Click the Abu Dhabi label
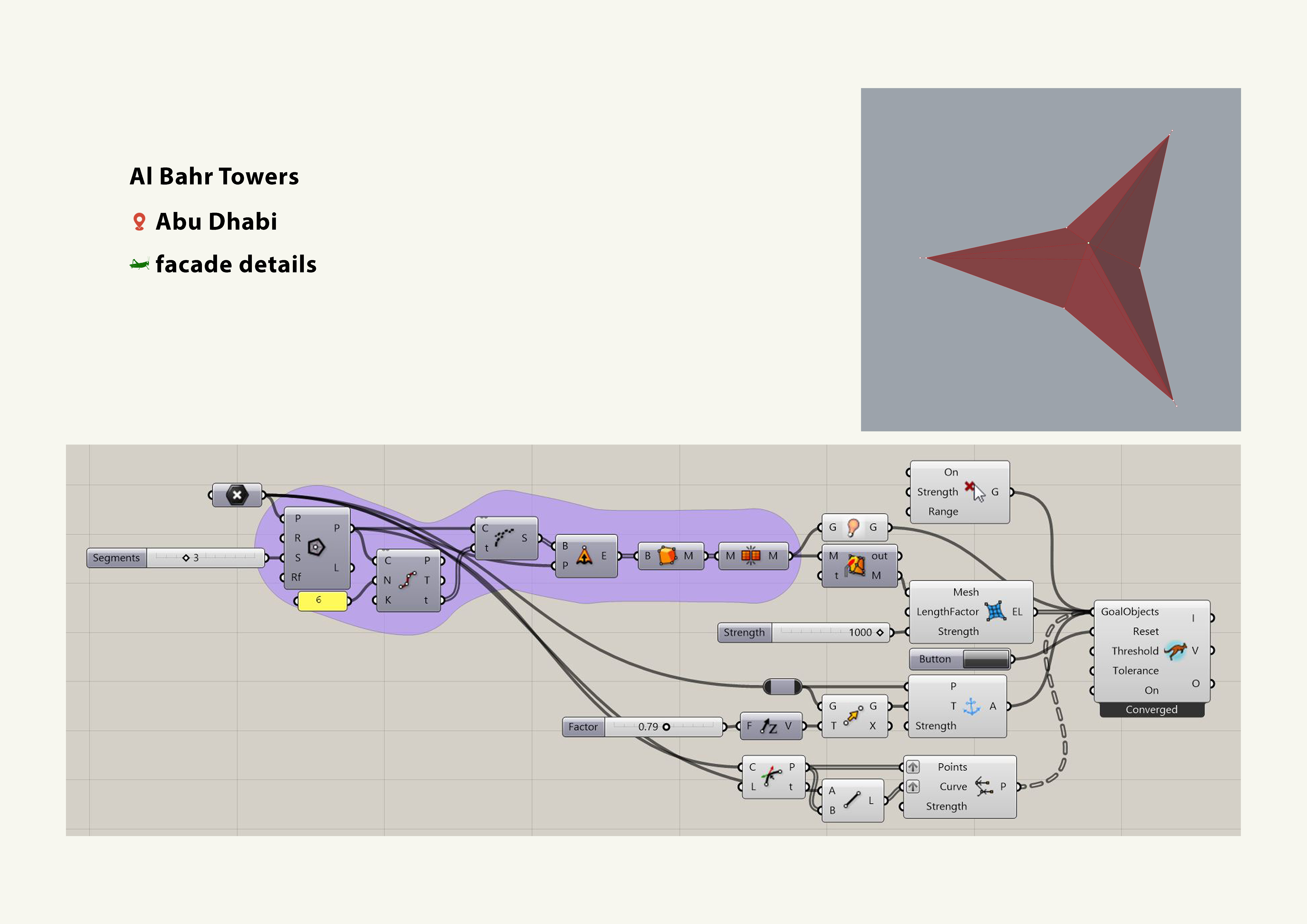 216,221
